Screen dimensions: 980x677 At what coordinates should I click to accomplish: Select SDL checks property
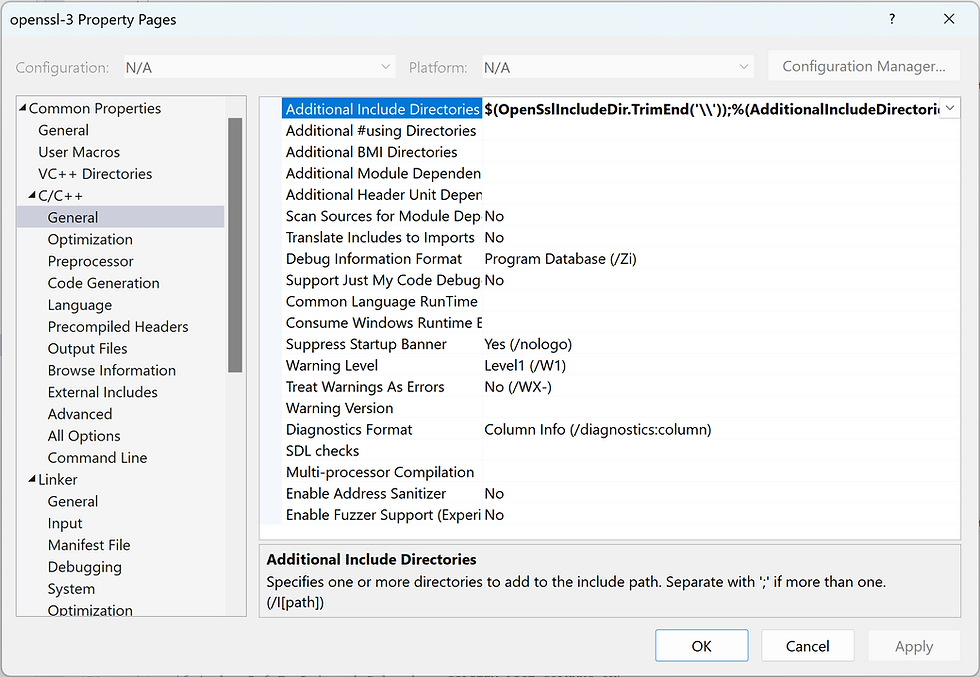(322, 451)
